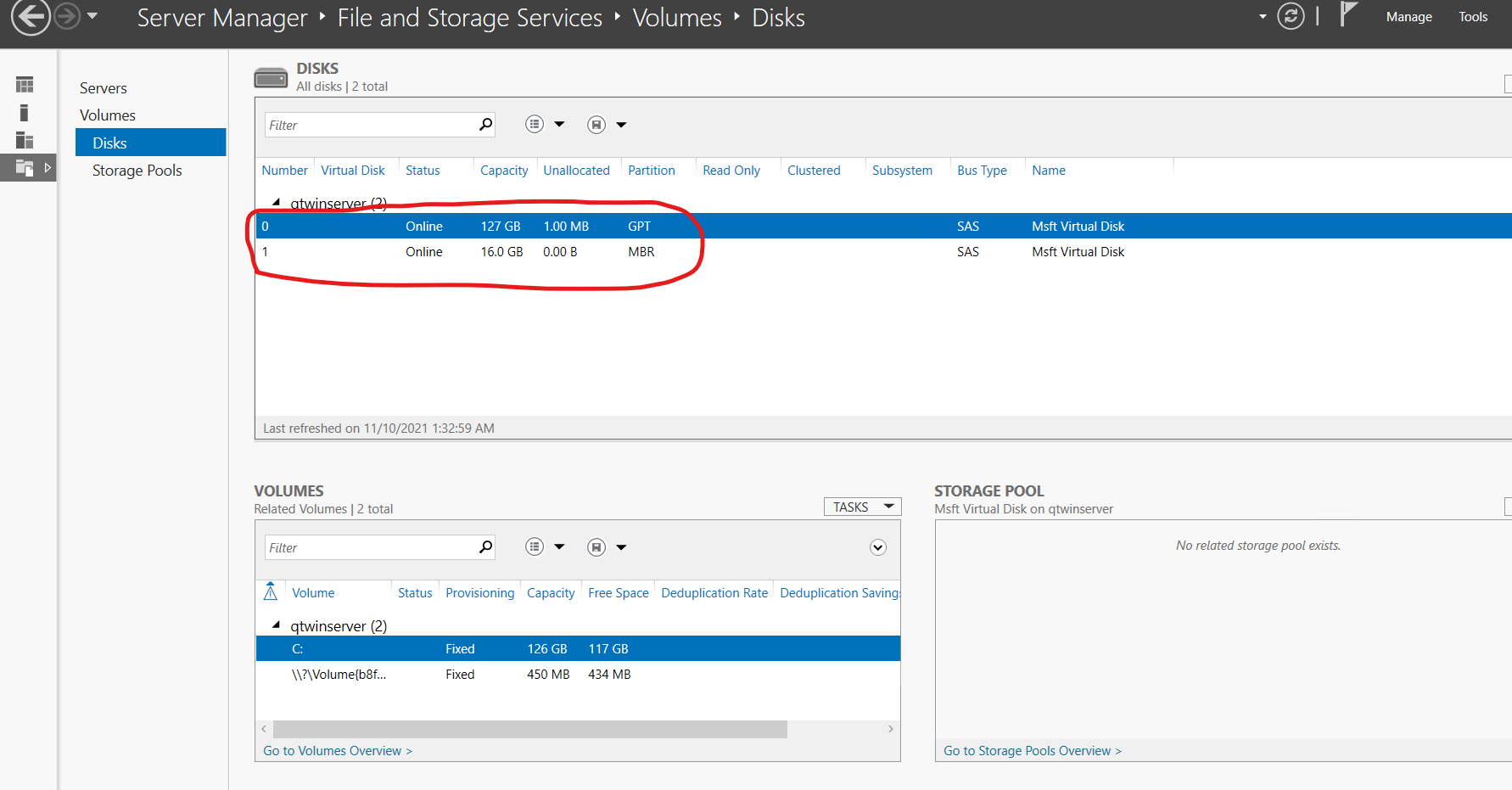Open the Manage menu
The width and height of the screenshot is (1512, 790).
coord(1408,16)
